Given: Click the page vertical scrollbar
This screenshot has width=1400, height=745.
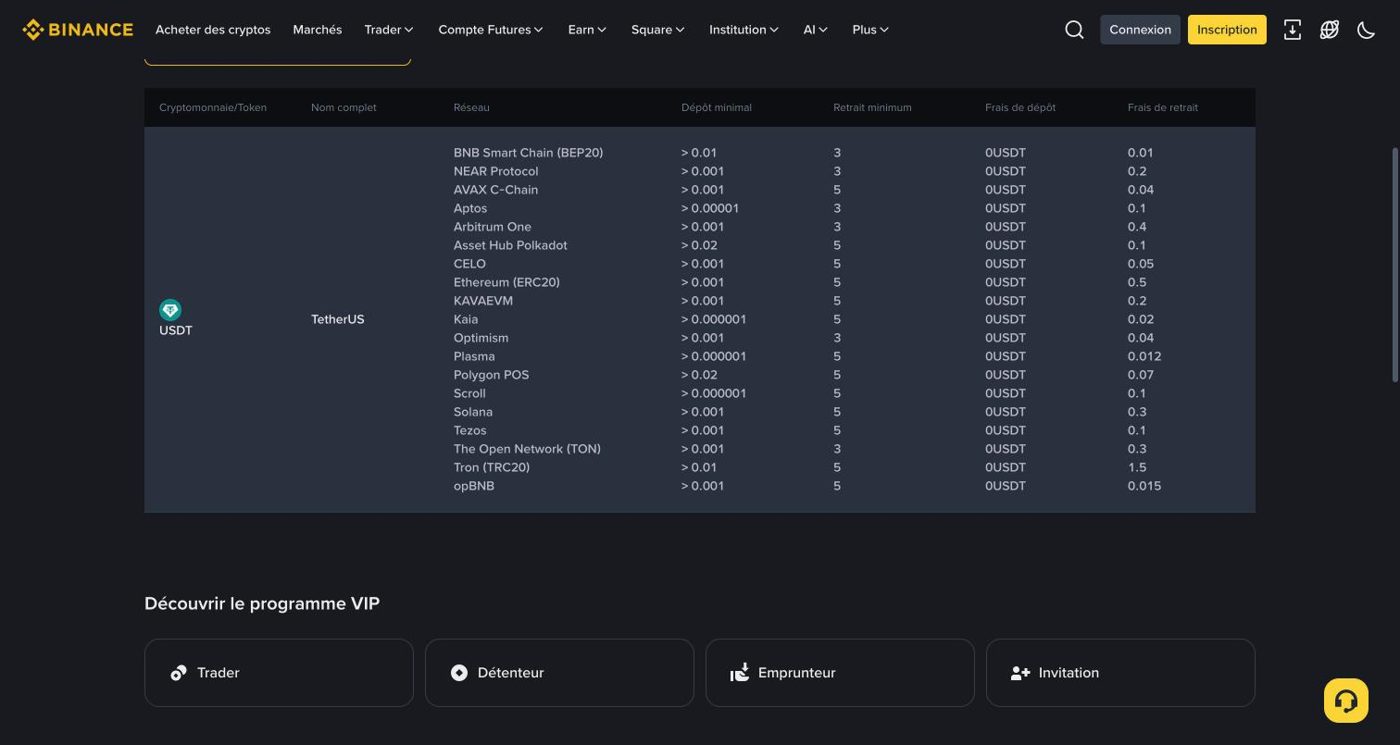Looking at the screenshot, I should 1395,265.
